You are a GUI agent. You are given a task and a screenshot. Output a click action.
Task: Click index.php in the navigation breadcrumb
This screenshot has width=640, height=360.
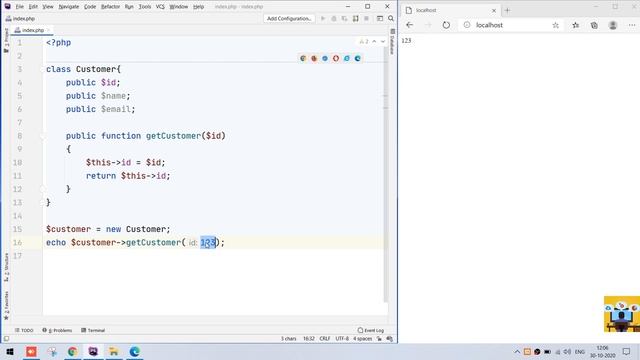pyautogui.click(x=20, y=19)
